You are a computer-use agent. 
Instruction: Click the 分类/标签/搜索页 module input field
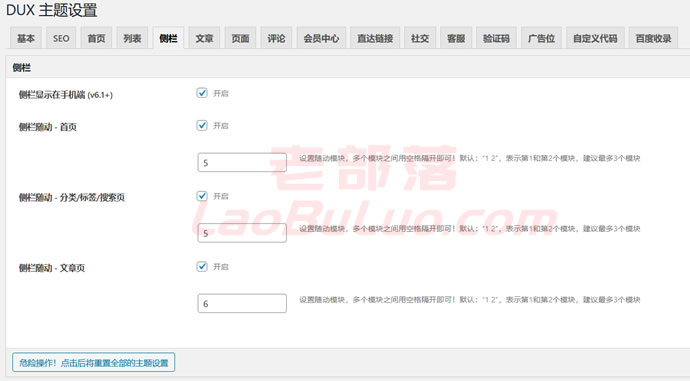242,233
